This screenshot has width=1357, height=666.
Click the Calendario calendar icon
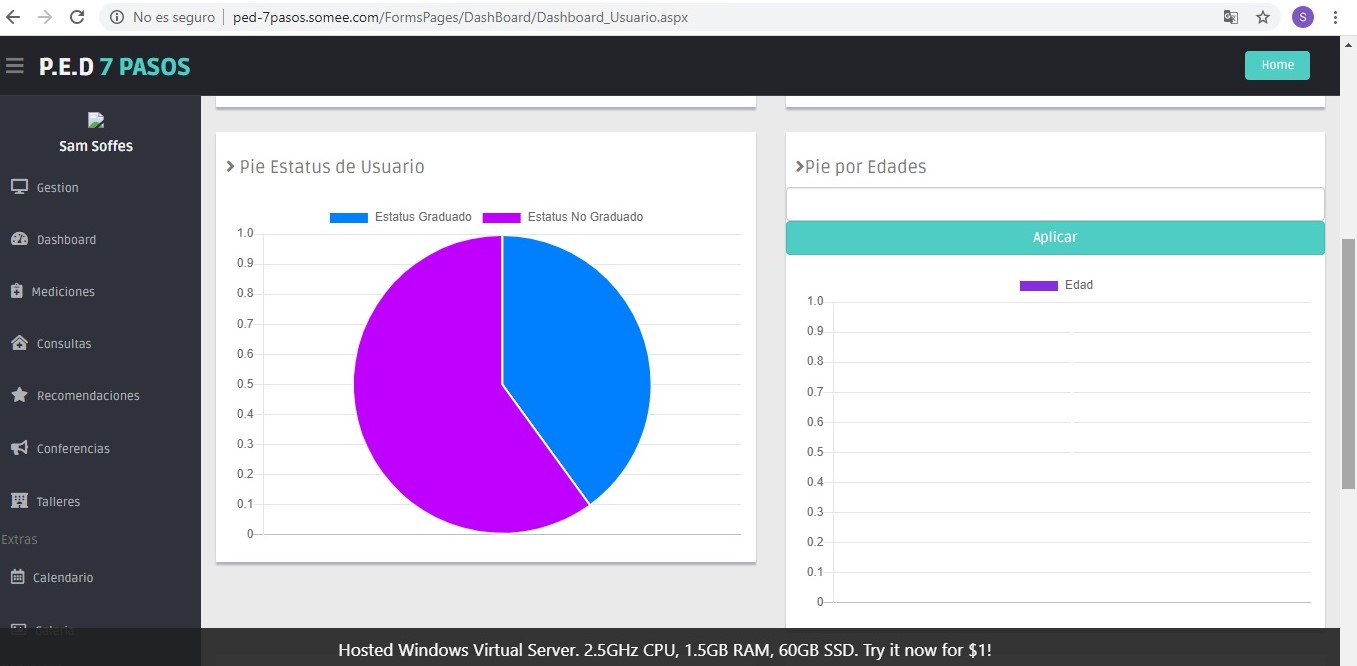coord(17,577)
